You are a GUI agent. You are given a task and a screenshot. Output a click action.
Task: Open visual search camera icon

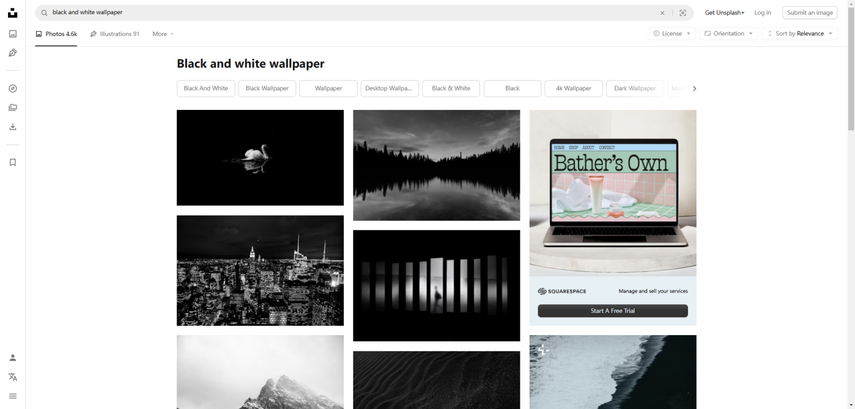pos(682,13)
